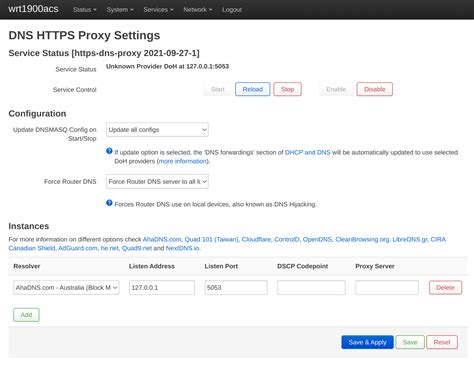Click Save & Apply button
474x367 pixels.
[367, 342]
